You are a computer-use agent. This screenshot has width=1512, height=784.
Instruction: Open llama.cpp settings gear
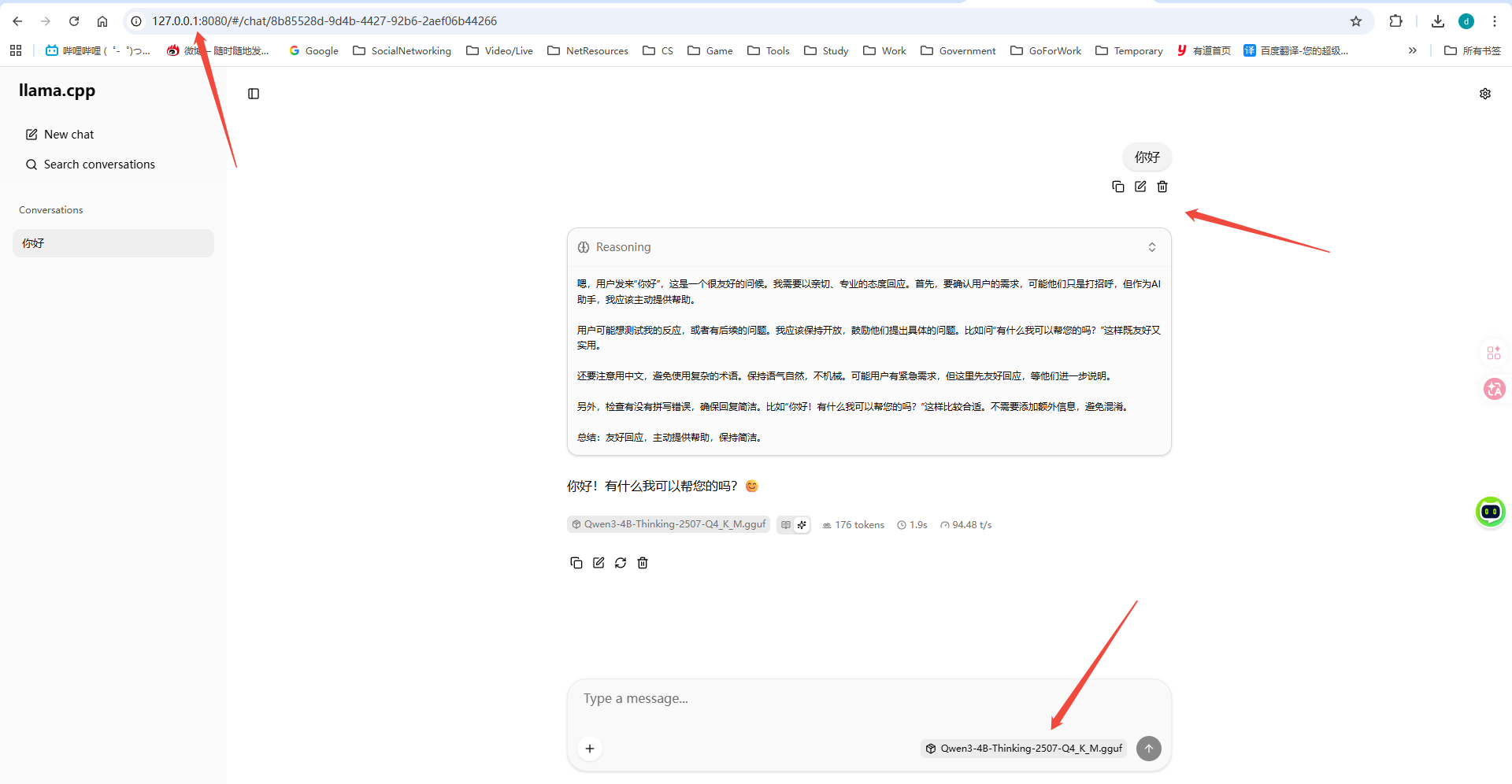[x=1485, y=94]
